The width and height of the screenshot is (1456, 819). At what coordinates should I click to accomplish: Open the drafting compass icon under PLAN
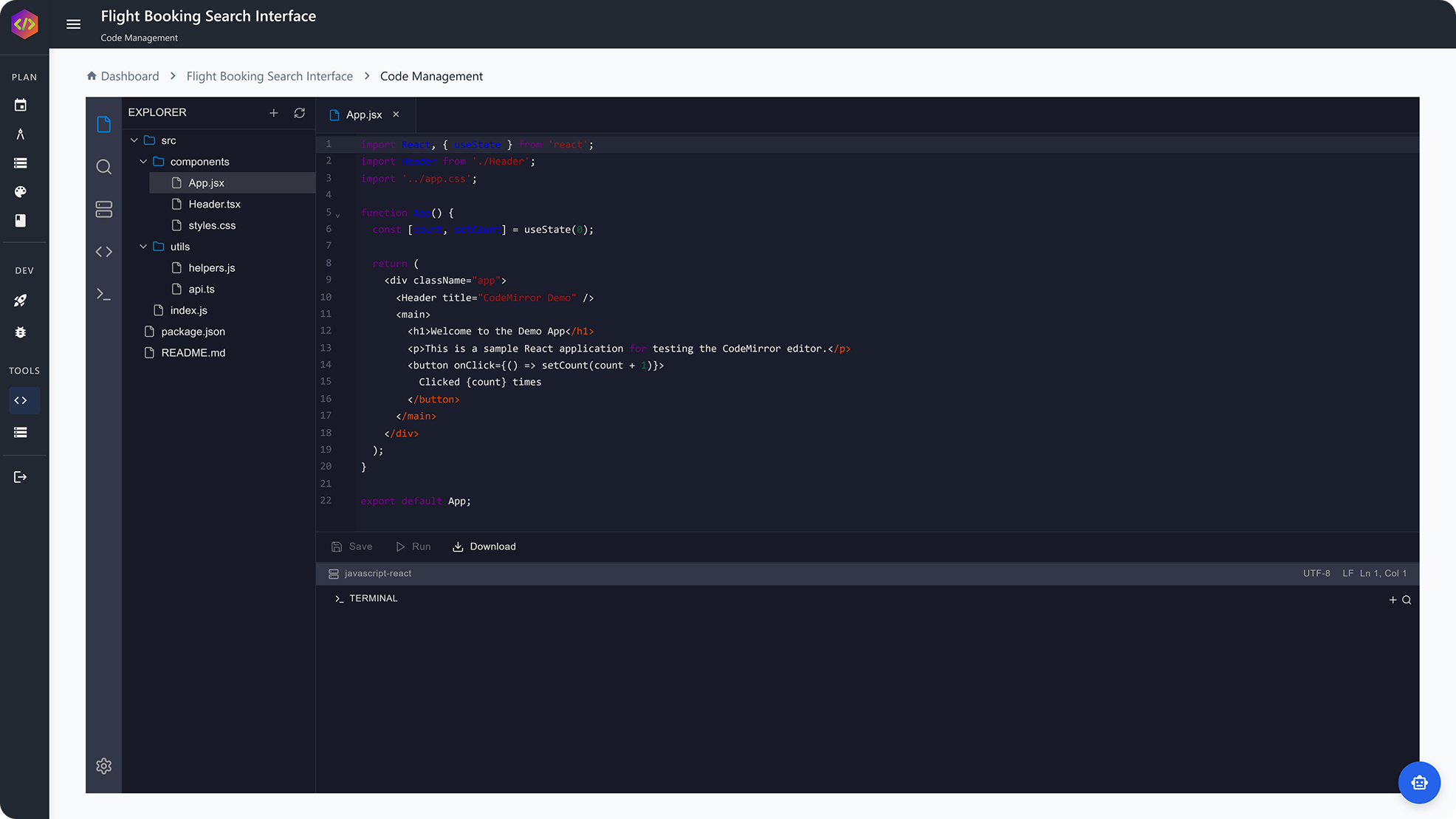click(x=21, y=134)
